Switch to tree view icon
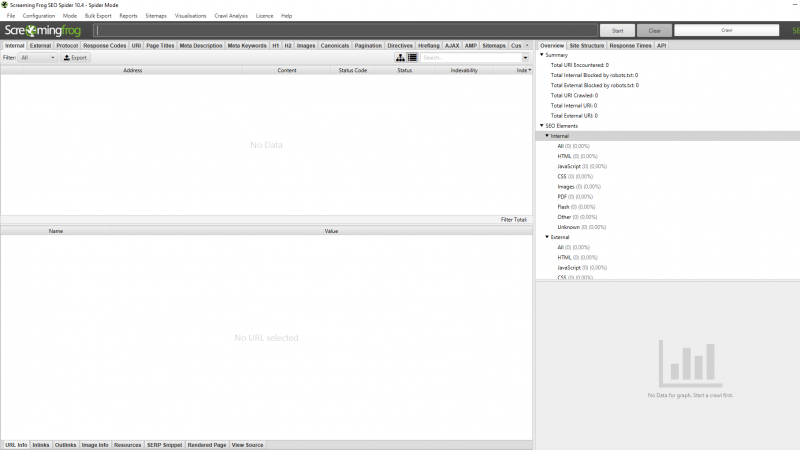Viewport: 800px width, 450px height. (401, 58)
